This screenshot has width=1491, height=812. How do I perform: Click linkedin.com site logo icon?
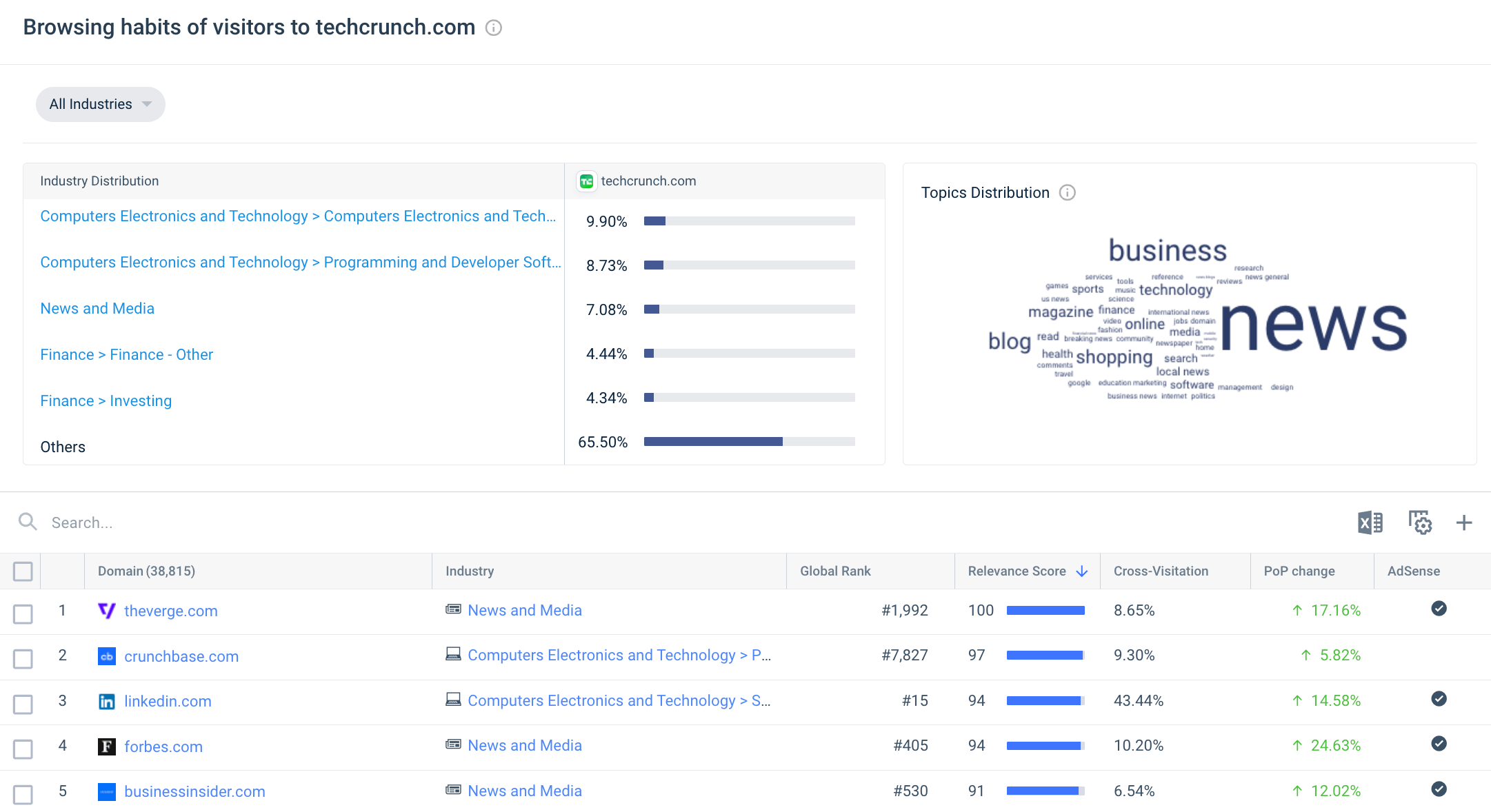(107, 702)
